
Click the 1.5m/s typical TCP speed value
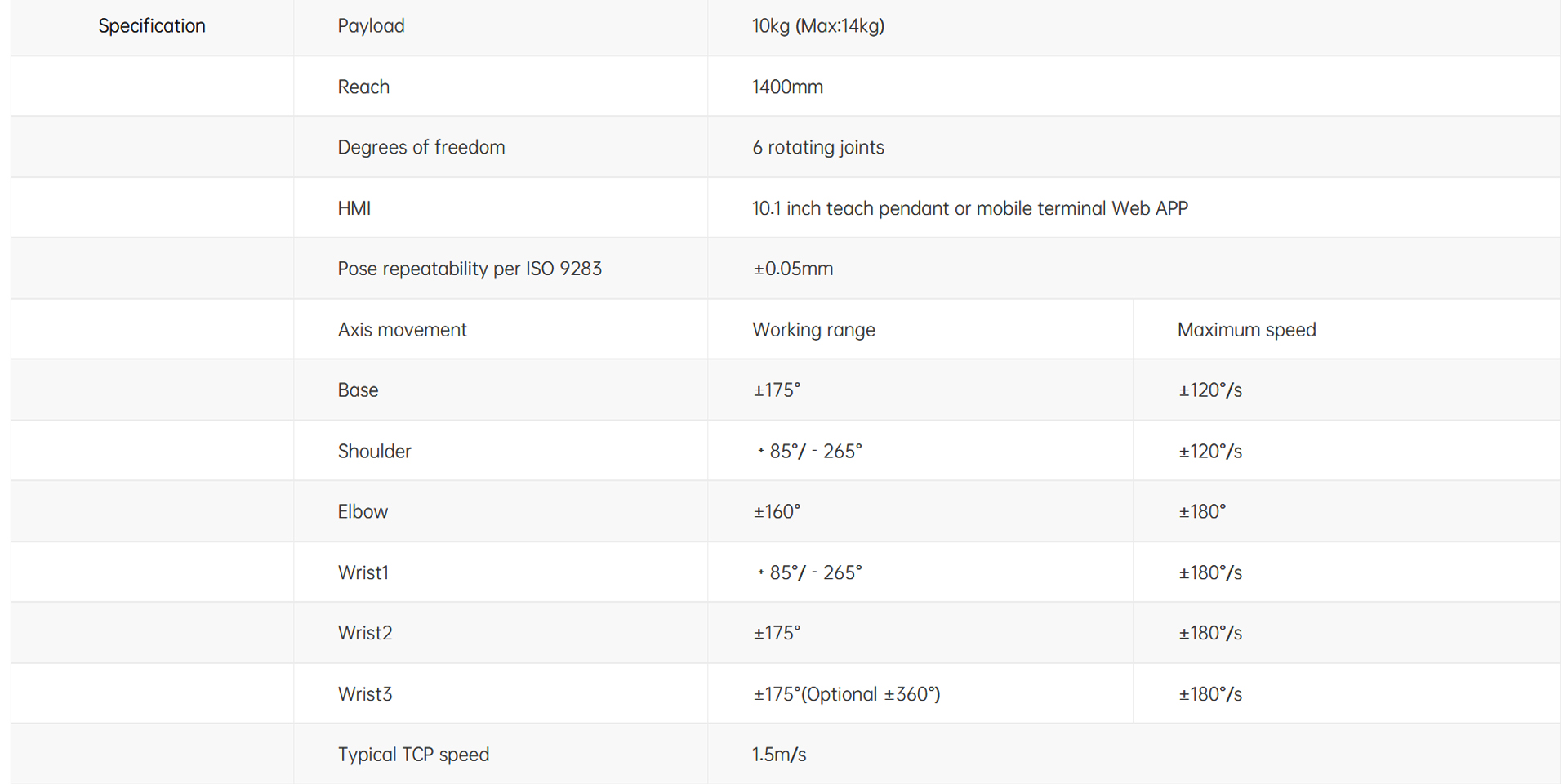click(x=779, y=755)
